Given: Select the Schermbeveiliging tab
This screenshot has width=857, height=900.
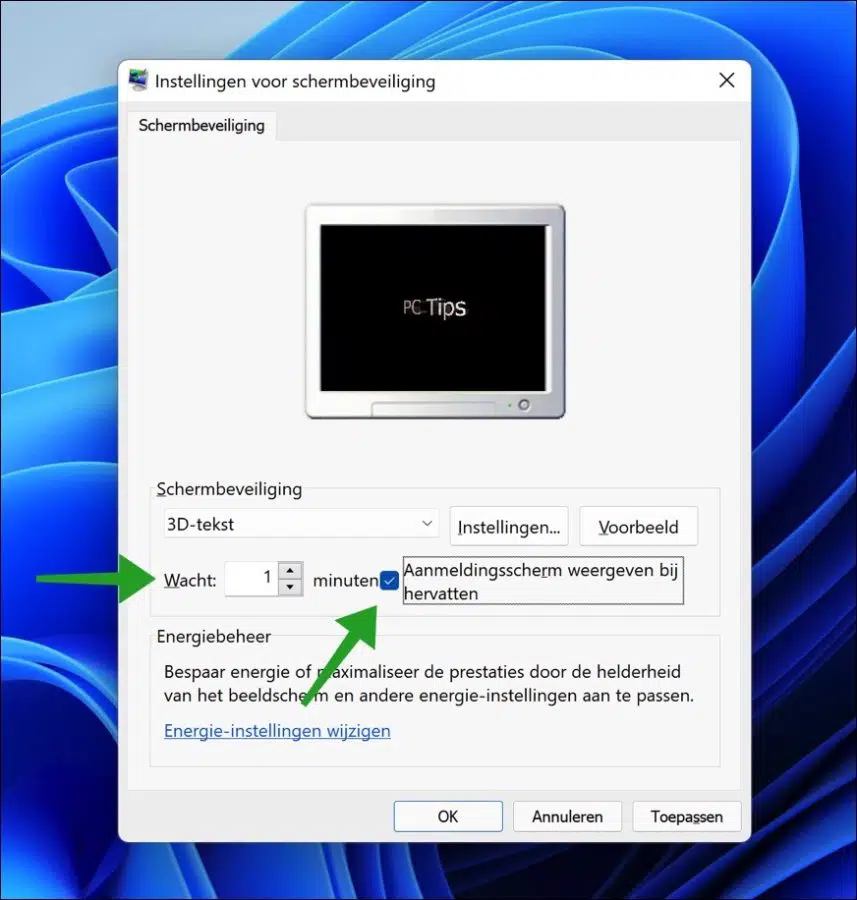Looking at the screenshot, I should [201, 125].
